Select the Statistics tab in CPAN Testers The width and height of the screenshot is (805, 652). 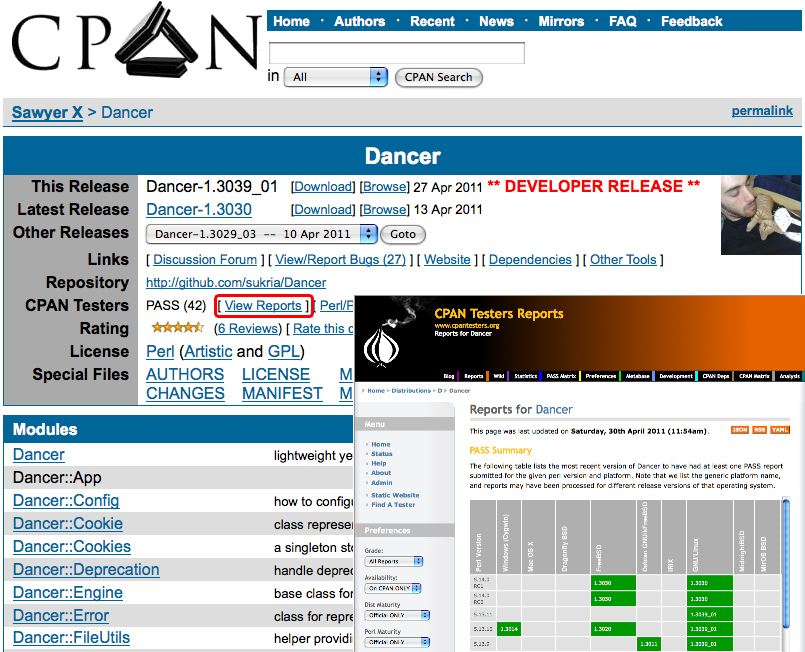point(526,377)
